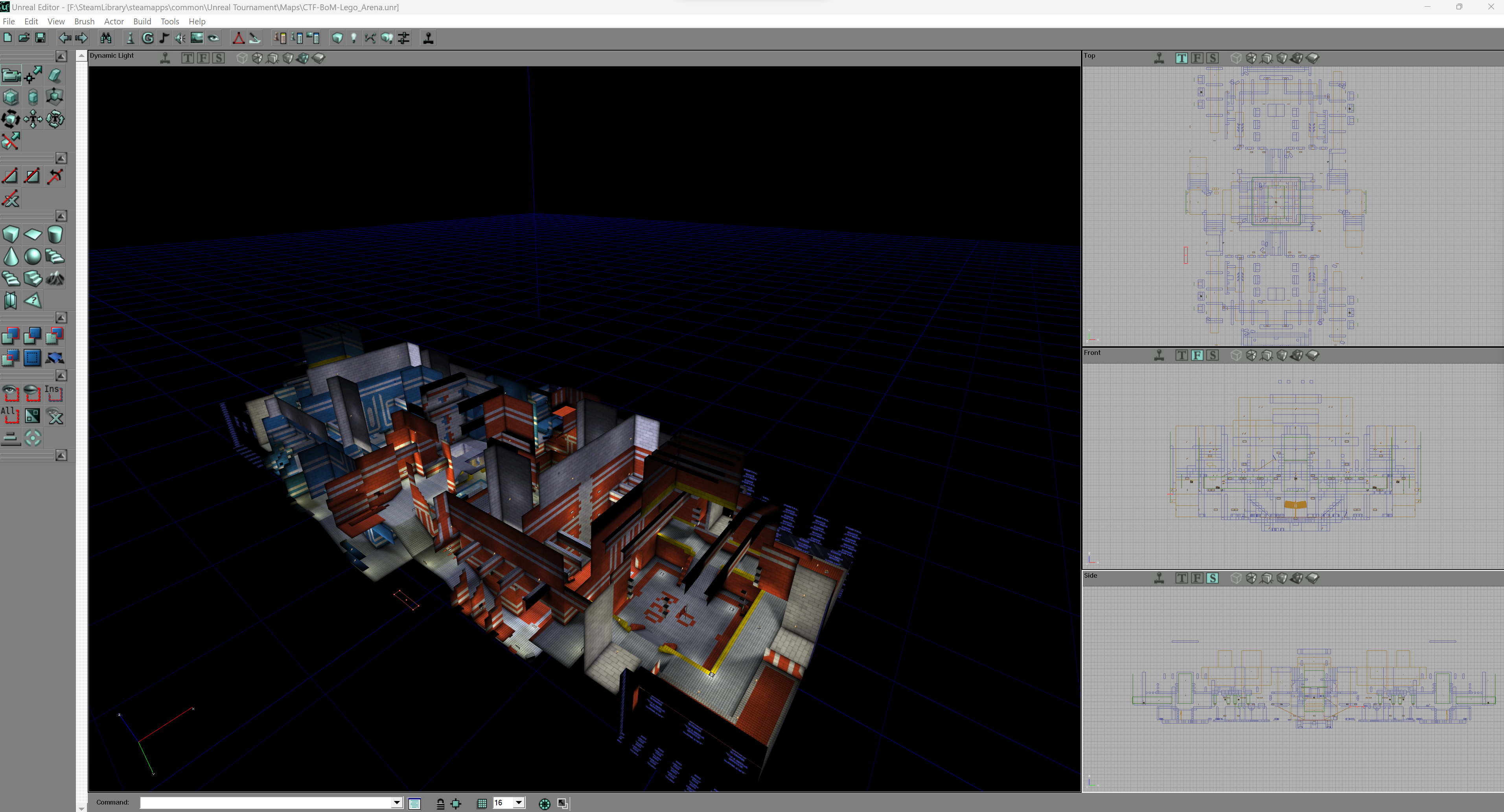Collapse the top camera tools group arrow
This screenshot has height=812, width=1504.
(x=61, y=56)
